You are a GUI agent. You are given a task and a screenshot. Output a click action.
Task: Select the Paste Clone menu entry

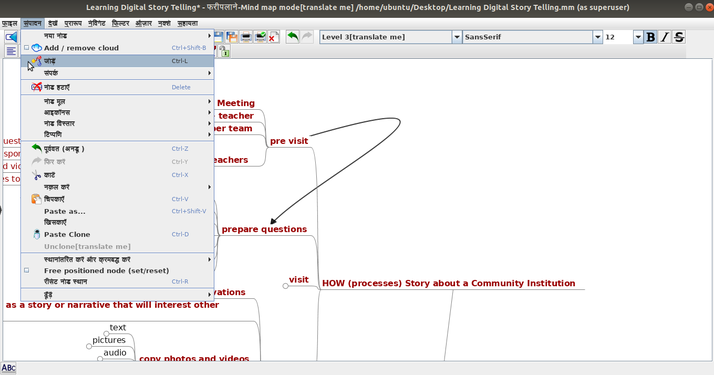[x=117, y=234]
